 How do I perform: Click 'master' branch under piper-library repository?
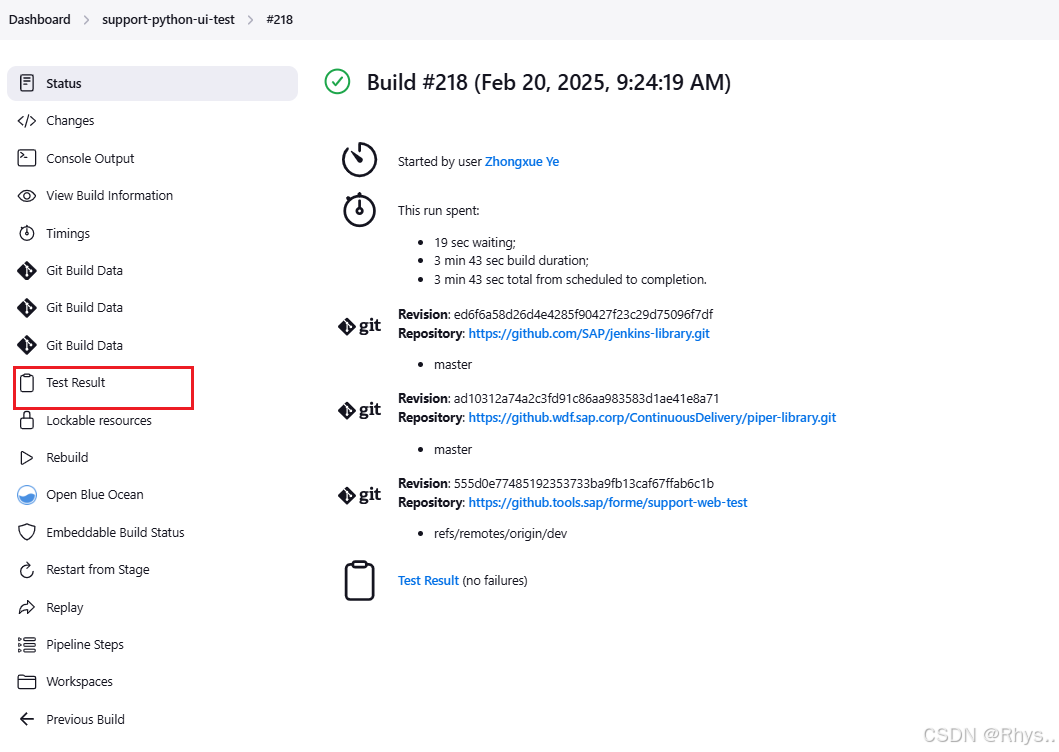click(453, 450)
